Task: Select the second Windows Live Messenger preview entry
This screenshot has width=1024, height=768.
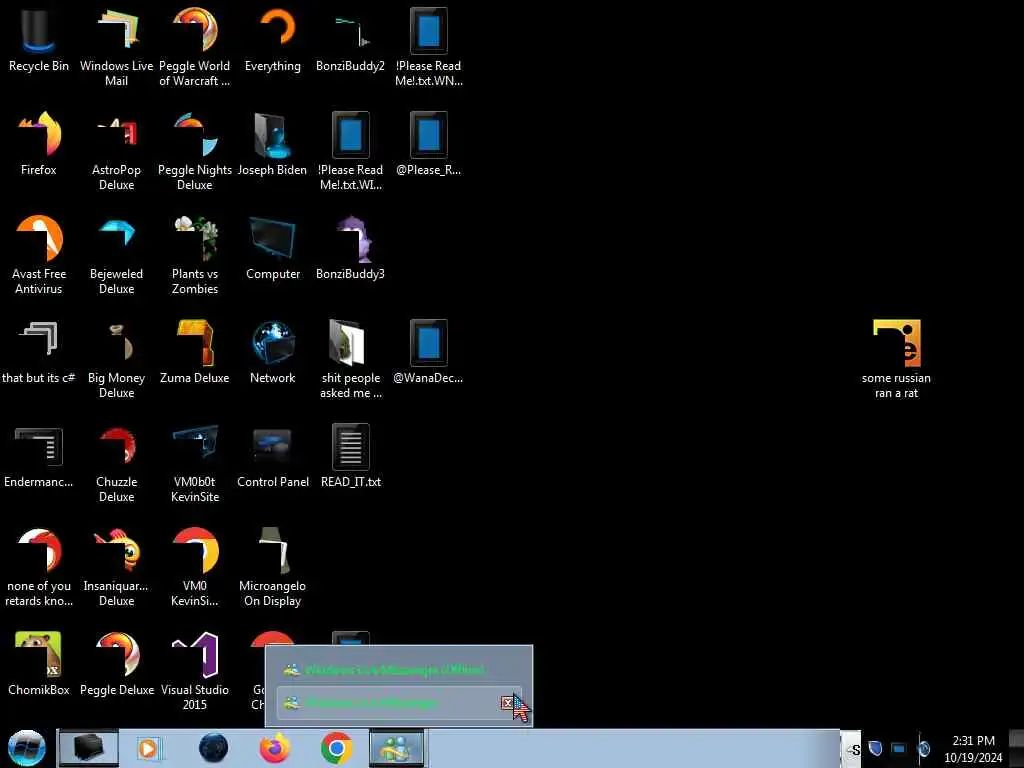Action: tap(398, 703)
